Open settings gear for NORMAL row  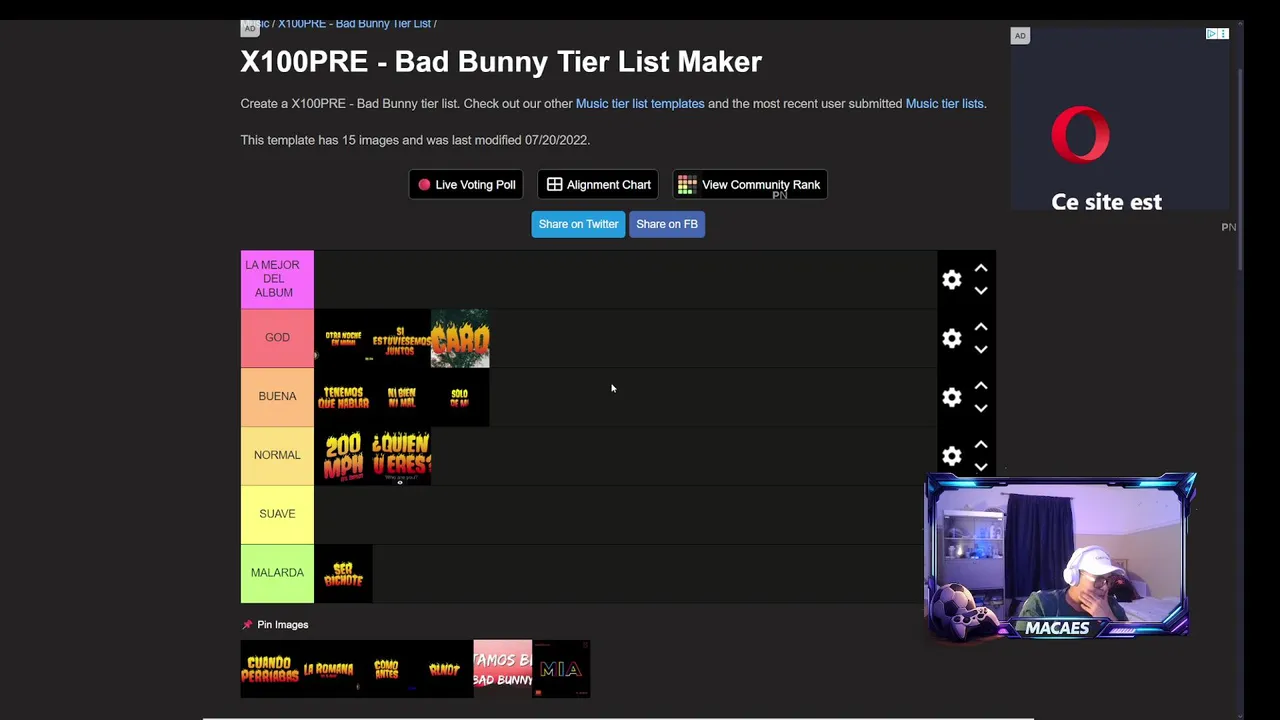pyautogui.click(x=952, y=456)
